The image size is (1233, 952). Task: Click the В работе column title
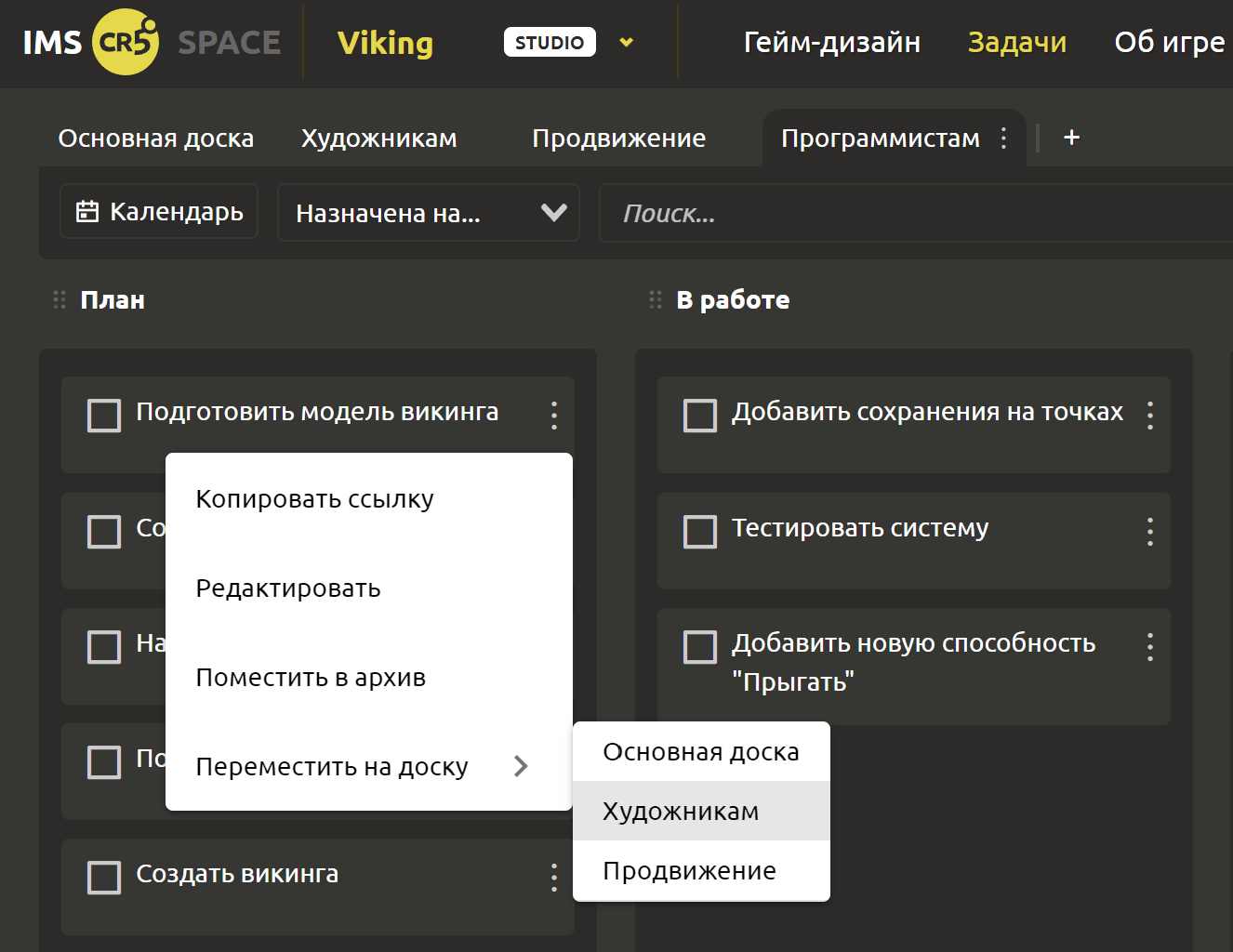coord(733,300)
